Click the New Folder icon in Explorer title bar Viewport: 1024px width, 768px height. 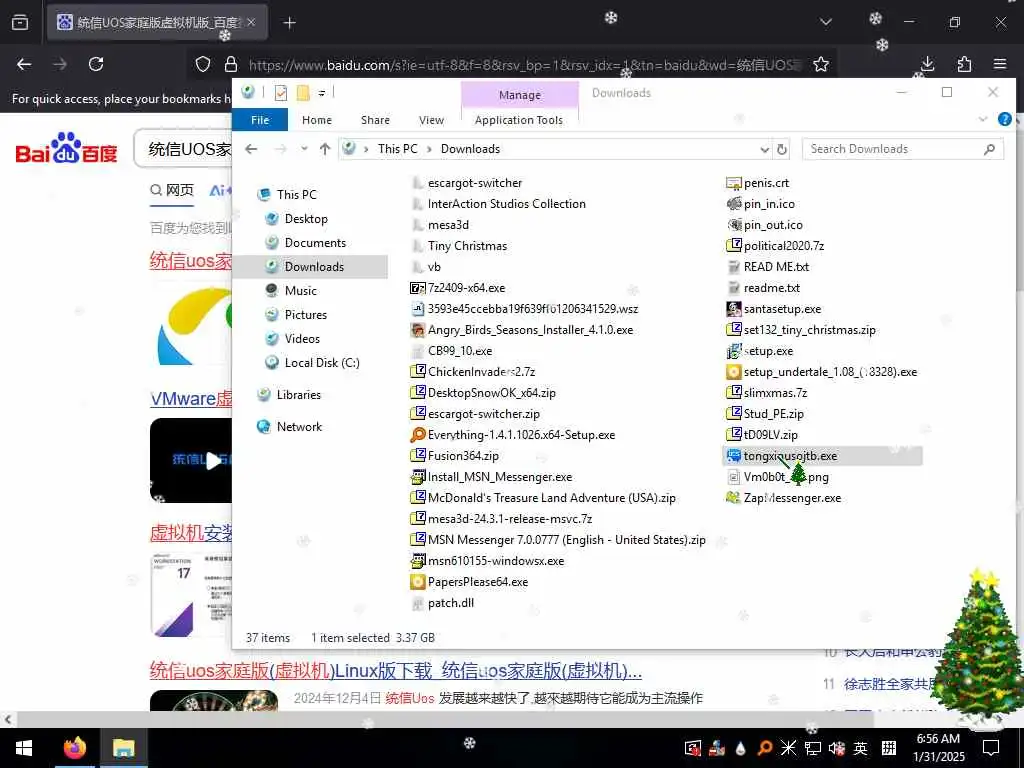tap(303, 93)
